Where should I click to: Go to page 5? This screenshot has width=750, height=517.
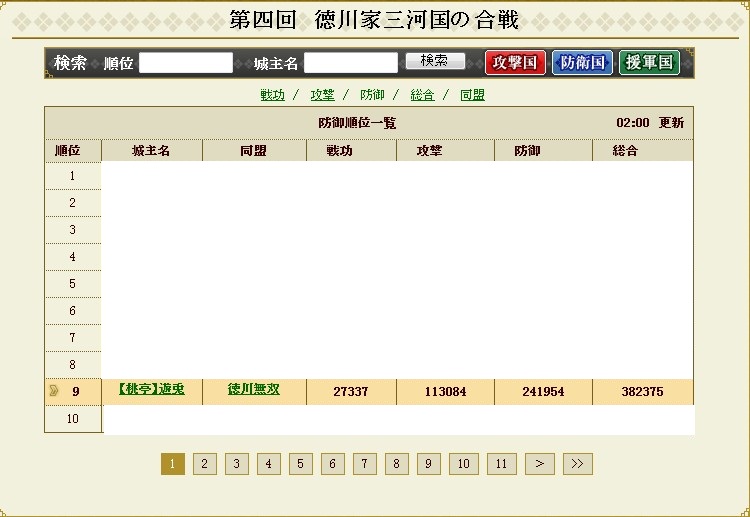click(301, 464)
